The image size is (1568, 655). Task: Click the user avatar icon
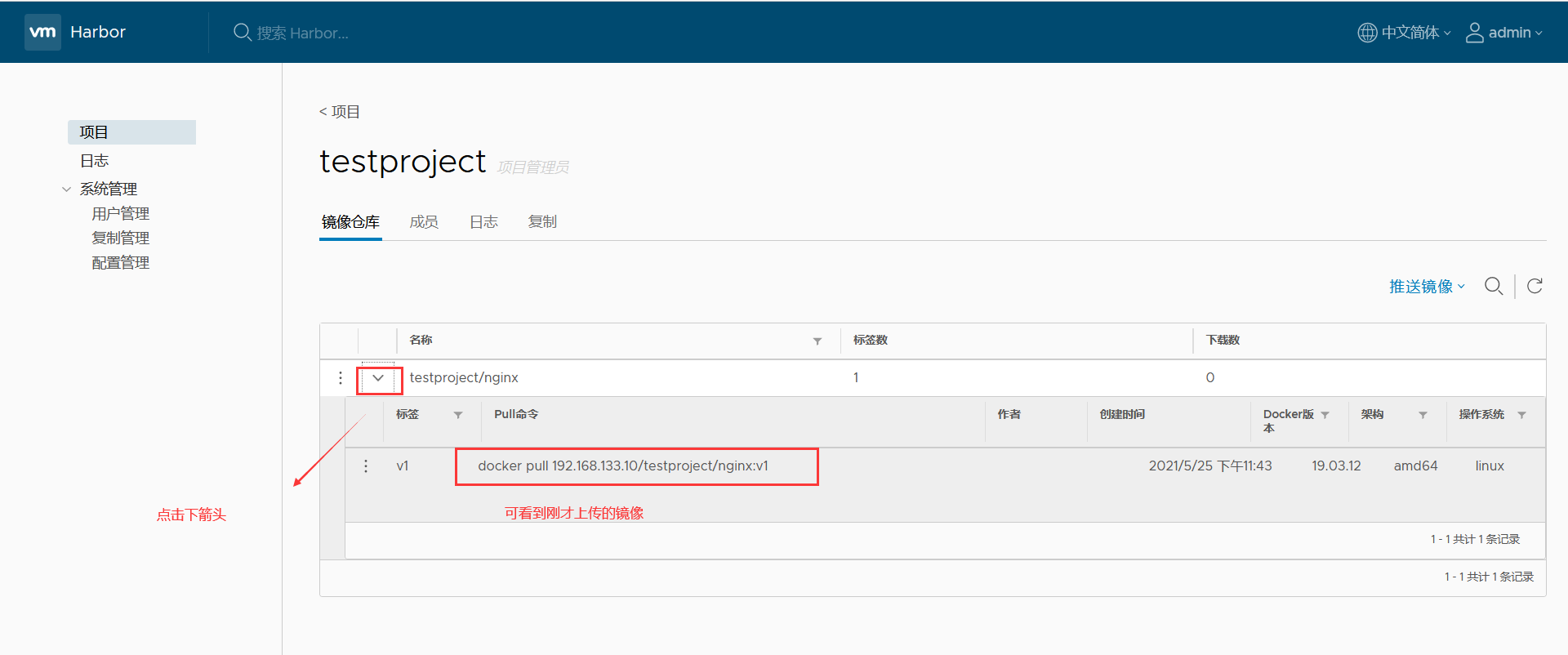tap(1474, 33)
